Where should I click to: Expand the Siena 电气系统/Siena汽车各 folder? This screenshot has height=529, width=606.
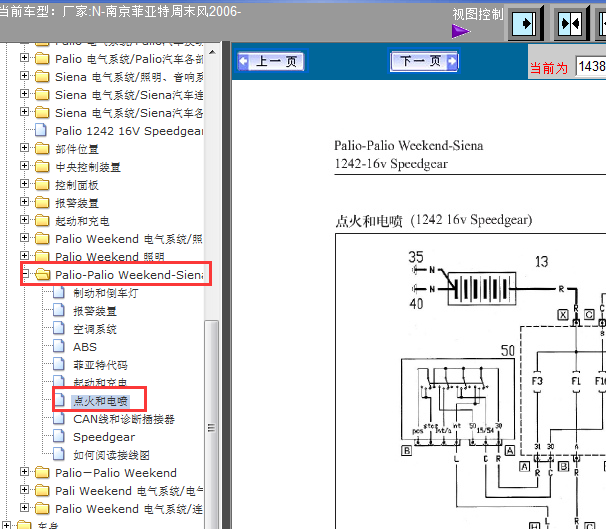[24, 112]
